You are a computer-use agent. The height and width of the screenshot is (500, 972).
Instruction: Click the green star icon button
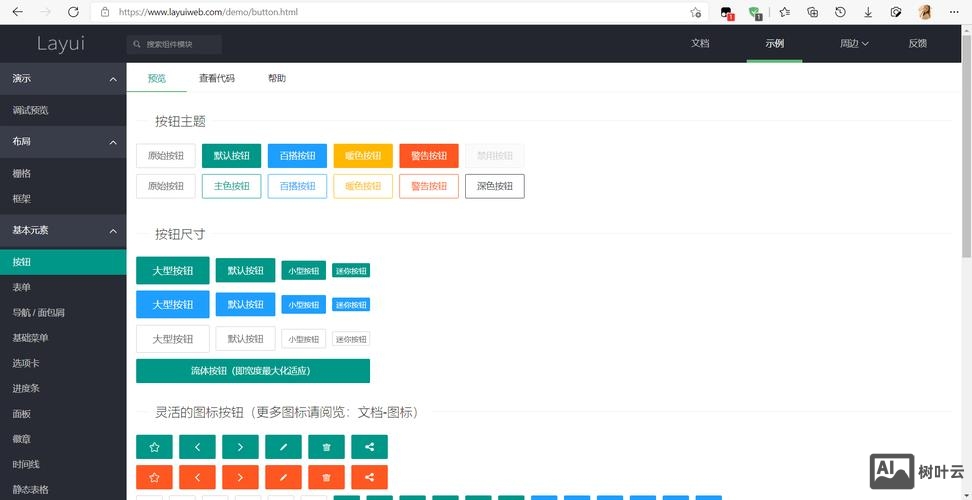[x=154, y=447]
